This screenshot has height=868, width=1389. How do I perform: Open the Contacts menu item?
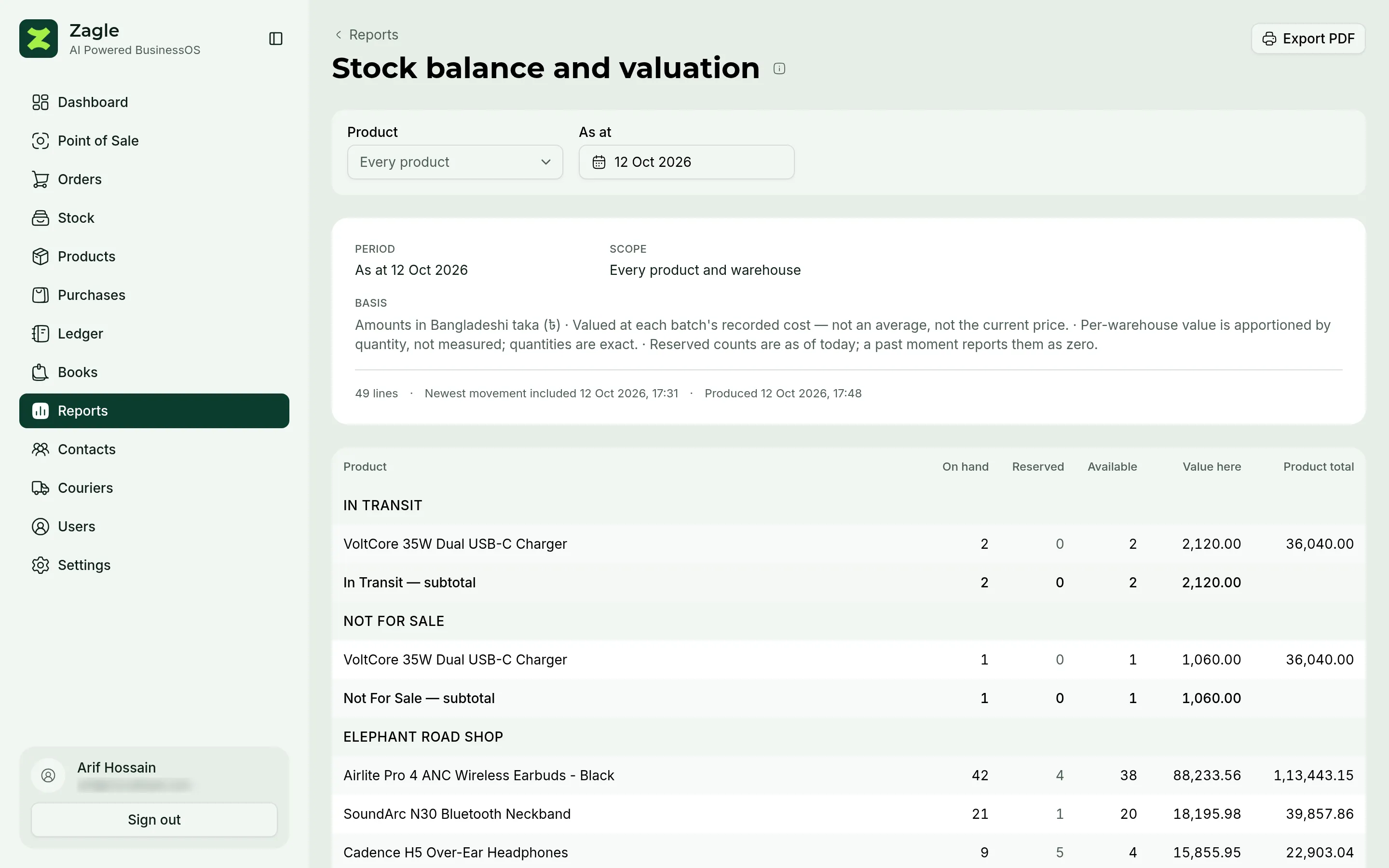(154, 449)
